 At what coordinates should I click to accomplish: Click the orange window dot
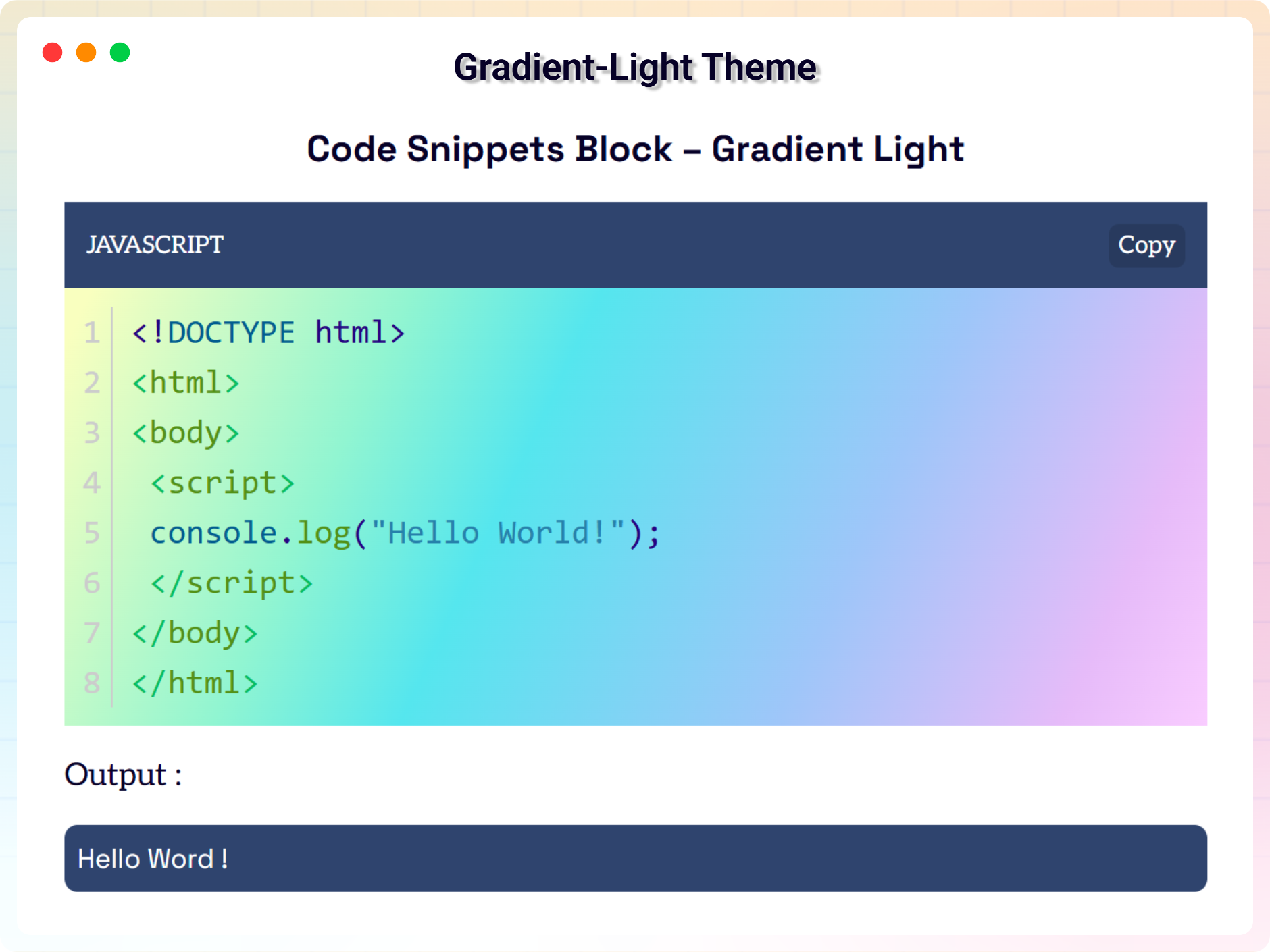click(x=86, y=53)
